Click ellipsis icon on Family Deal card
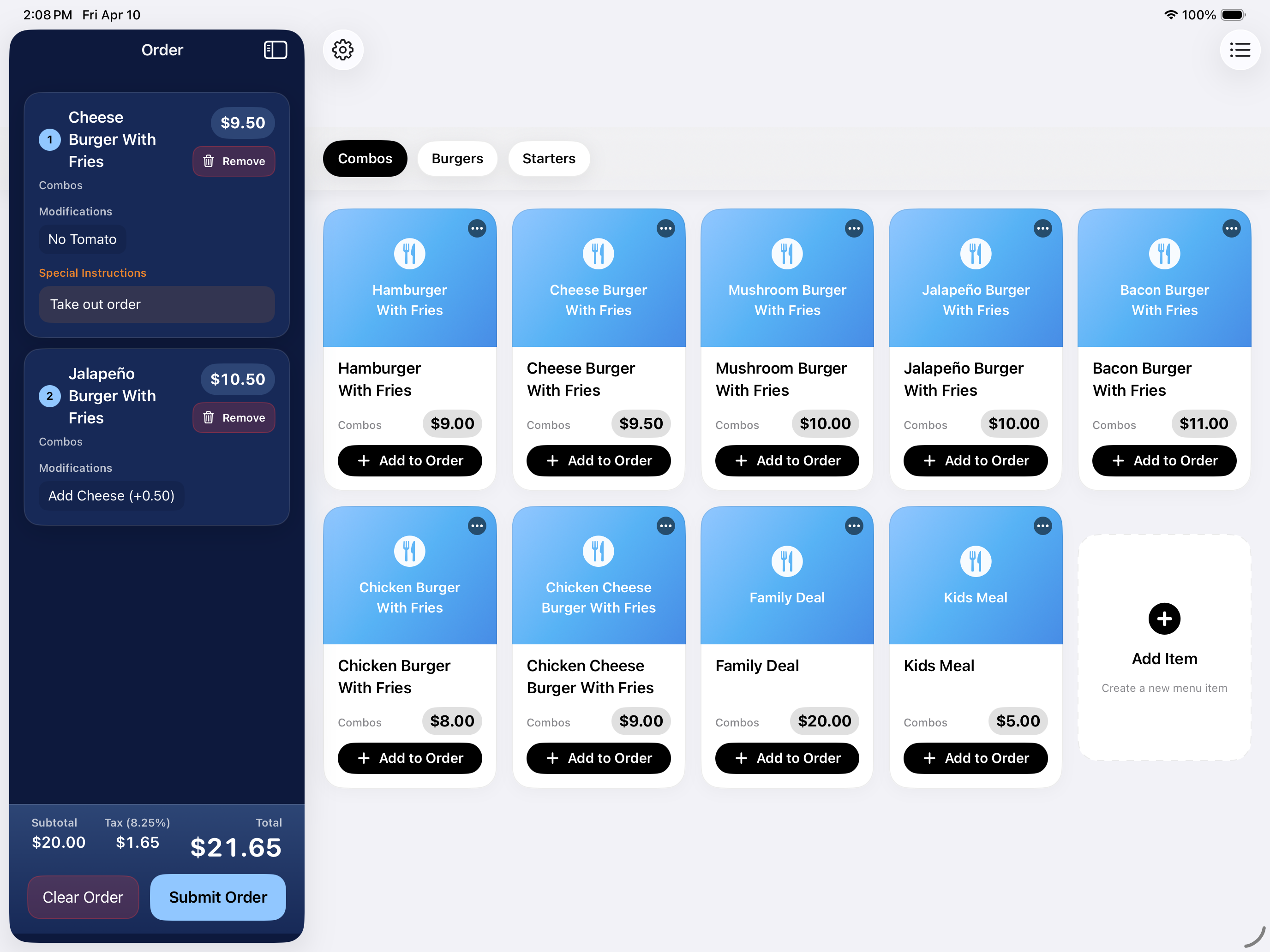 pyautogui.click(x=854, y=526)
